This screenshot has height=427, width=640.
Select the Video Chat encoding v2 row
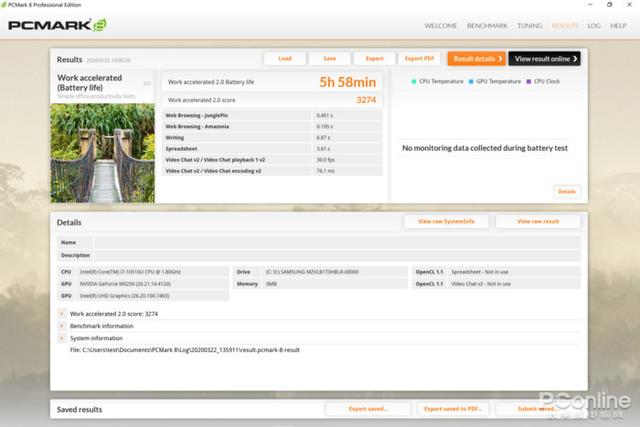272,171
